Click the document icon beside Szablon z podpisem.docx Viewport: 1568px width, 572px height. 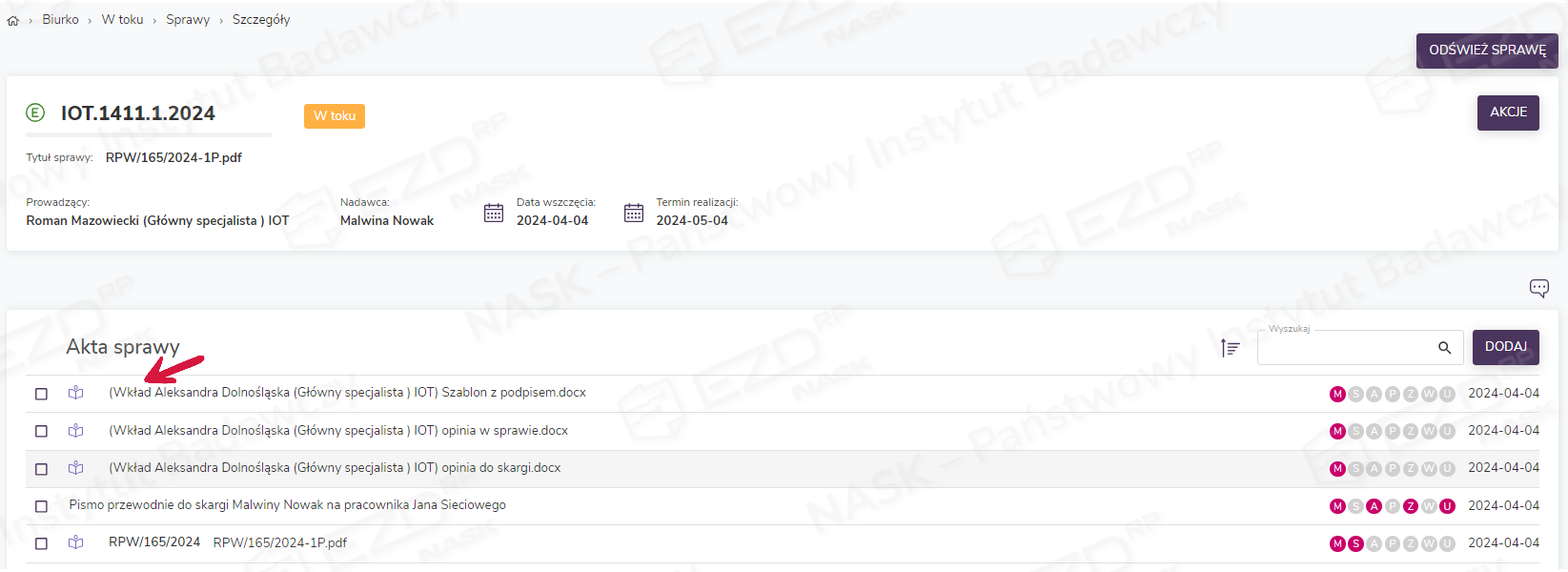pos(76,393)
